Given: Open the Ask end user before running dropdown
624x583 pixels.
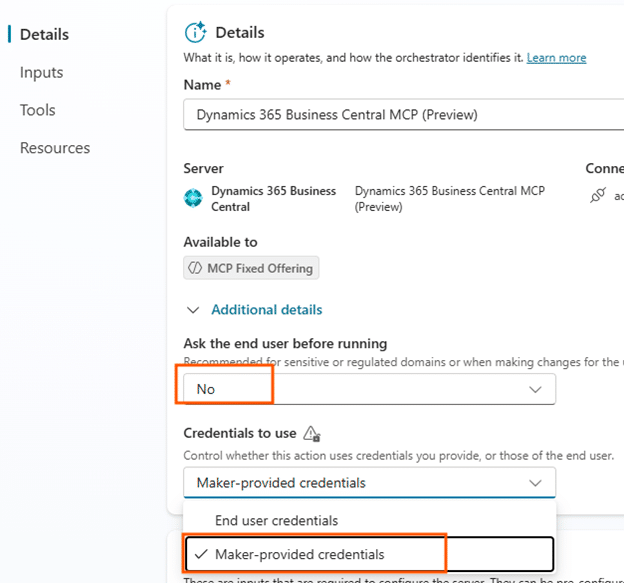Looking at the screenshot, I should click(x=369, y=389).
